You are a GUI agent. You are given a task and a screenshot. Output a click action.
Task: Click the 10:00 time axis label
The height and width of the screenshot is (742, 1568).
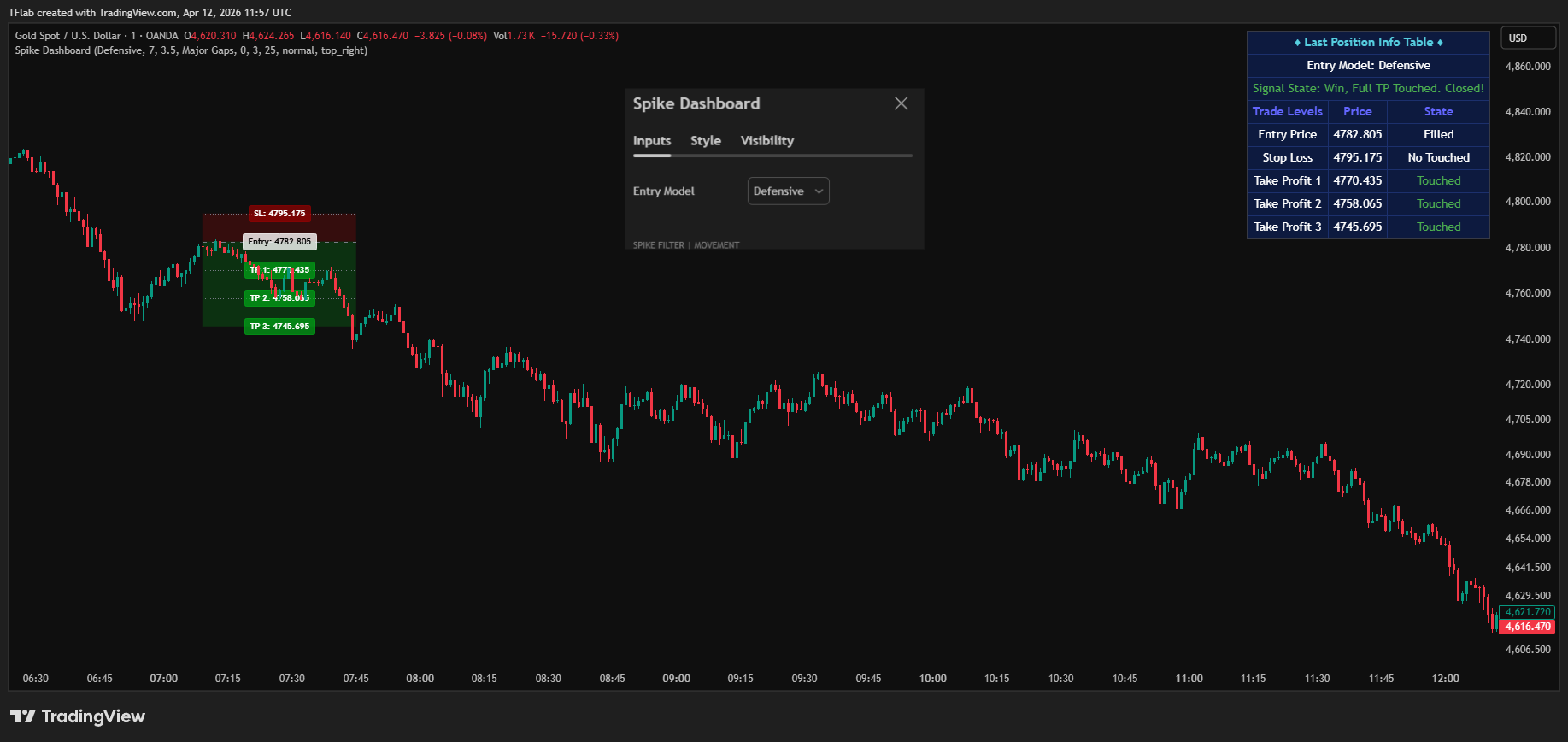pyautogui.click(x=933, y=679)
